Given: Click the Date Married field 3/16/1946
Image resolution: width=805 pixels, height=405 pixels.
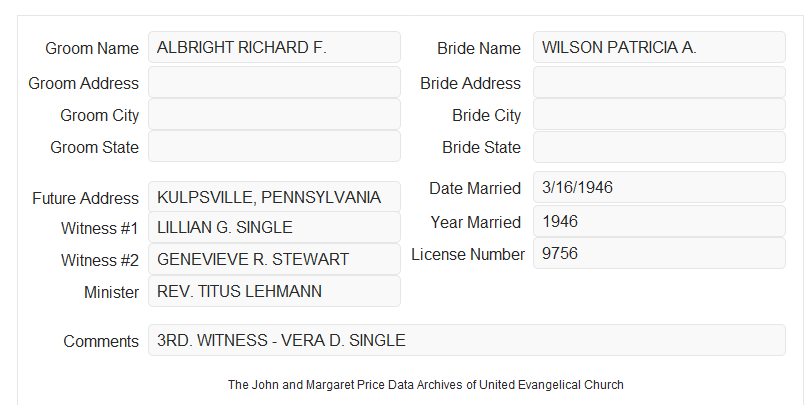Looking at the screenshot, I should [x=659, y=187].
